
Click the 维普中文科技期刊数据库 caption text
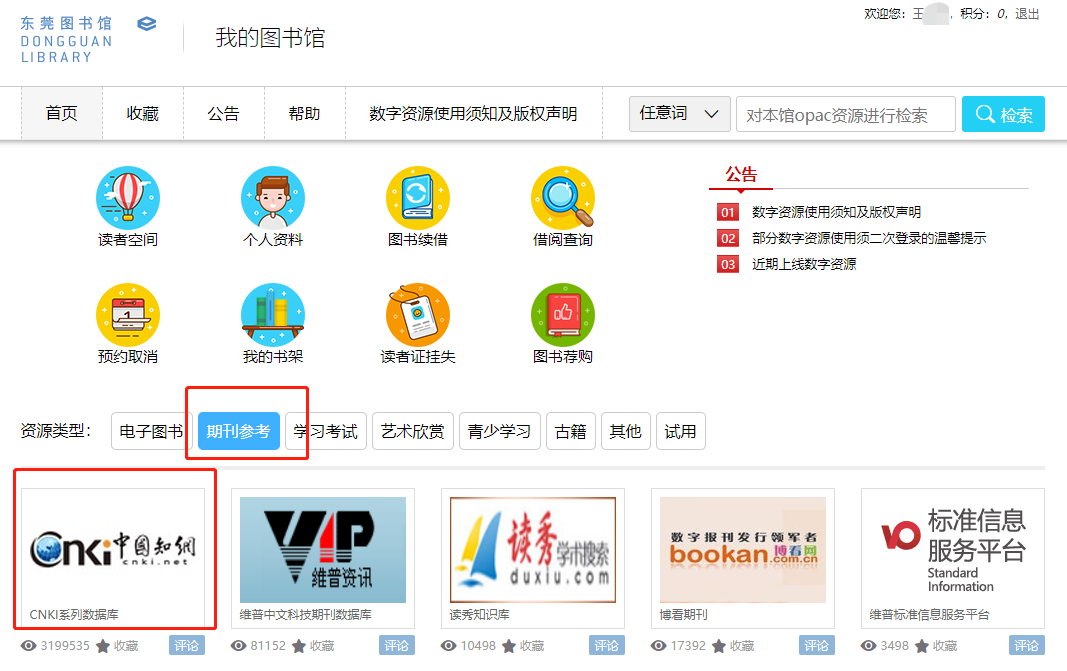click(x=306, y=615)
